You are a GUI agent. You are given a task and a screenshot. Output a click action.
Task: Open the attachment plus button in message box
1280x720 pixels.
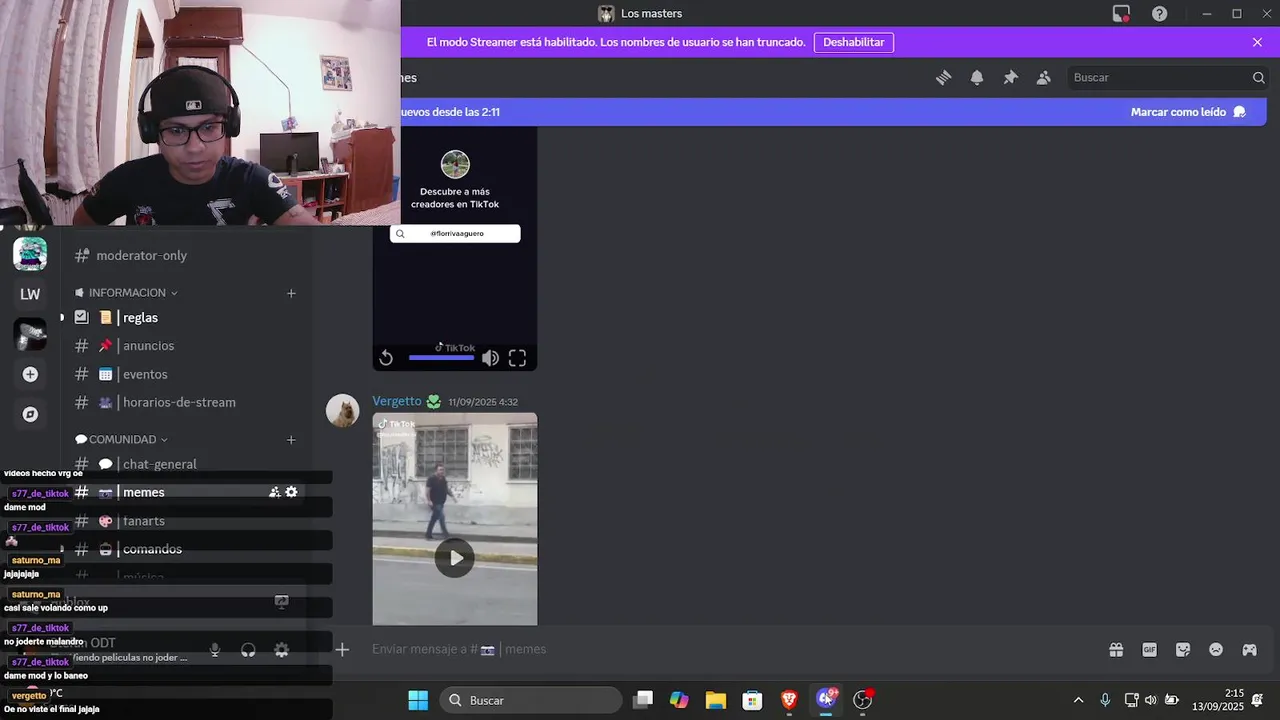[x=342, y=650]
